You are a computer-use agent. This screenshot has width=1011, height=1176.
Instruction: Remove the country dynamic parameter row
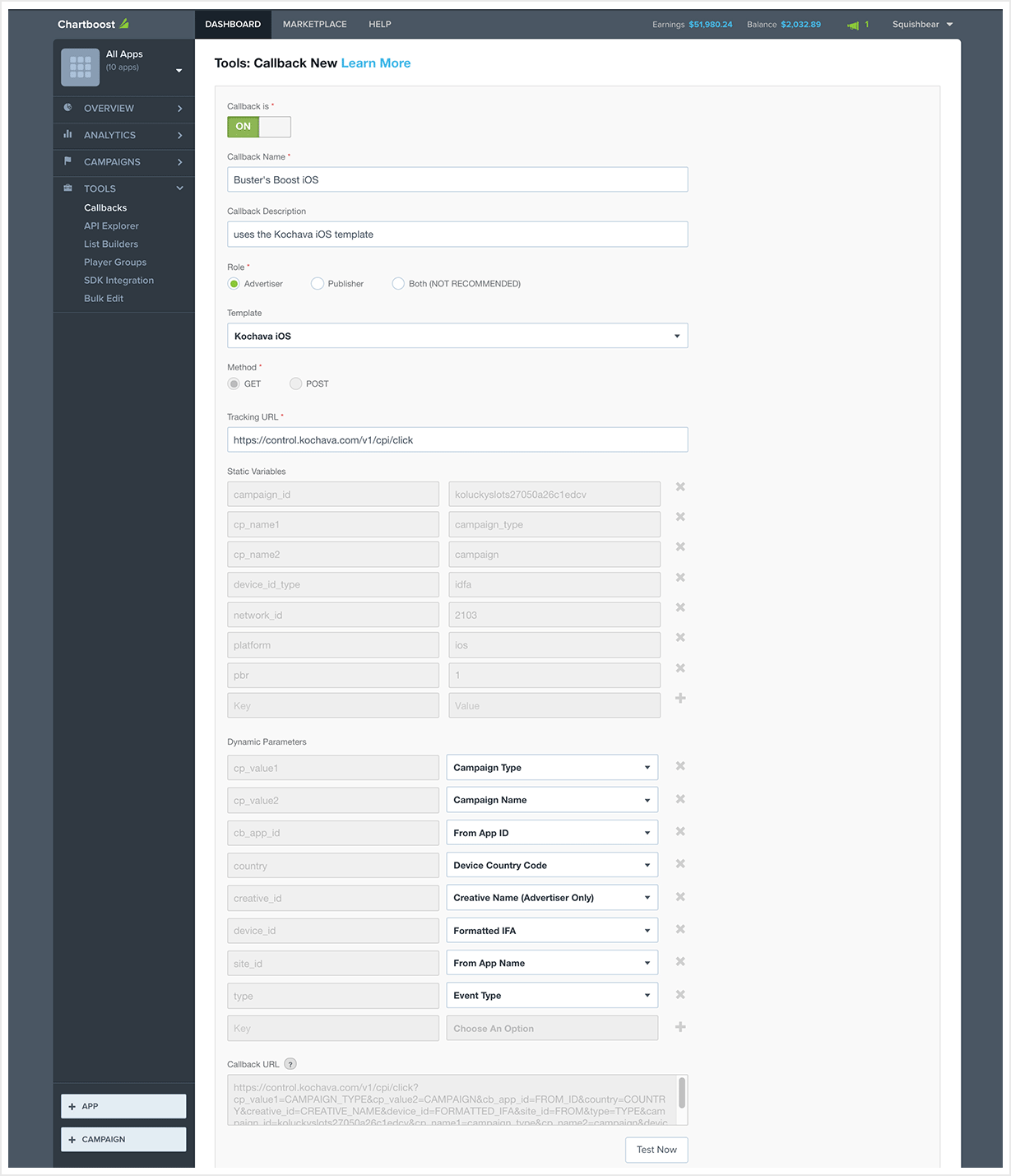click(680, 864)
